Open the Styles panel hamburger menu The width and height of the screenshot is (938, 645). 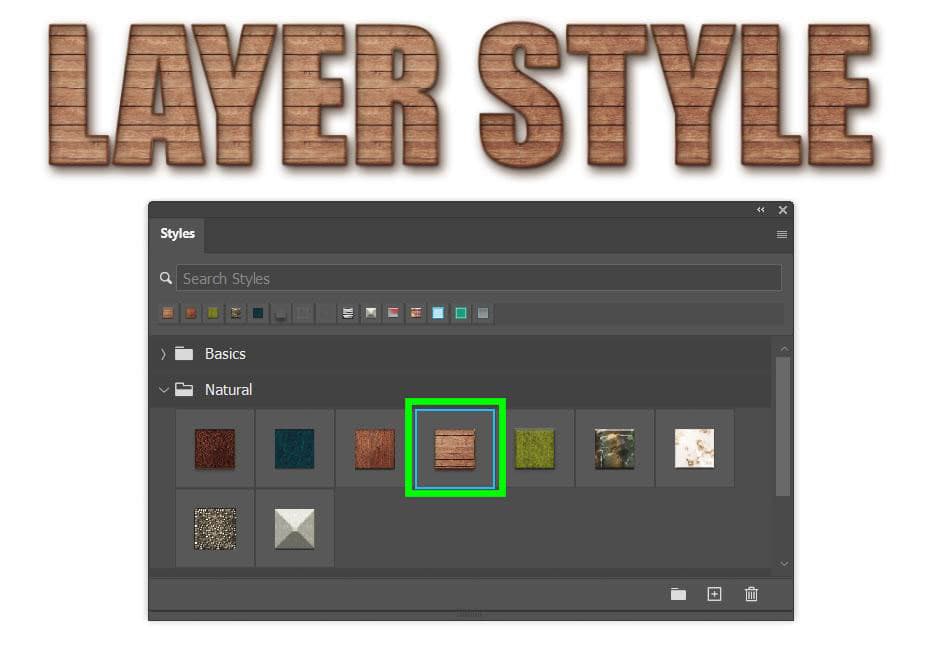(x=781, y=235)
